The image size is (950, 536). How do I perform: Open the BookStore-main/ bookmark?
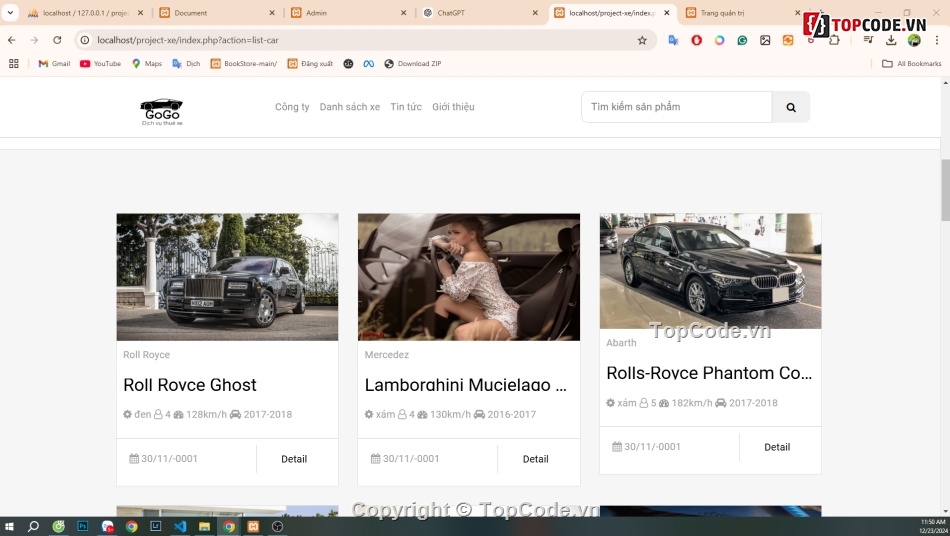pos(244,64)
